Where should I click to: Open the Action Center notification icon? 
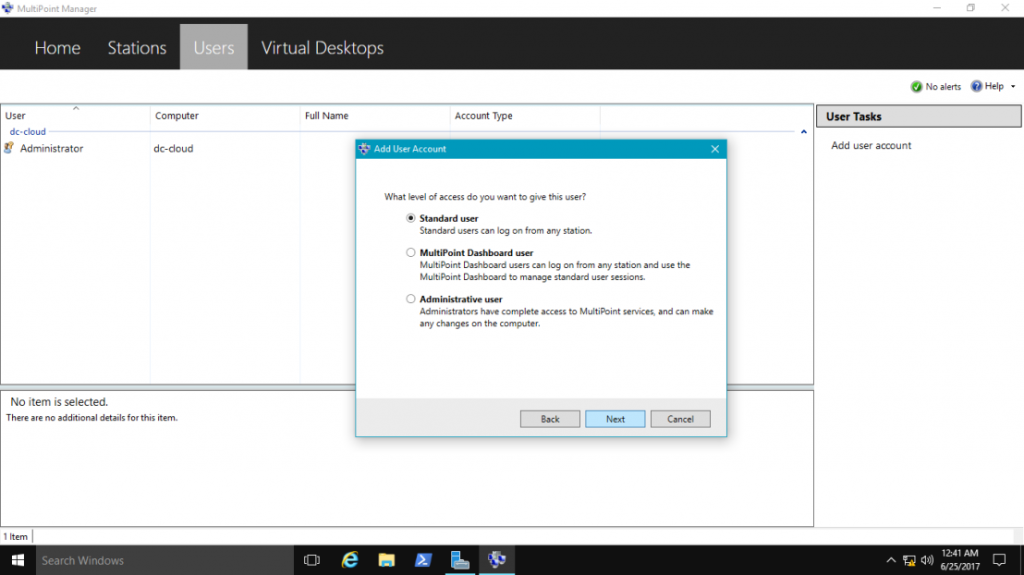(999, 560)
